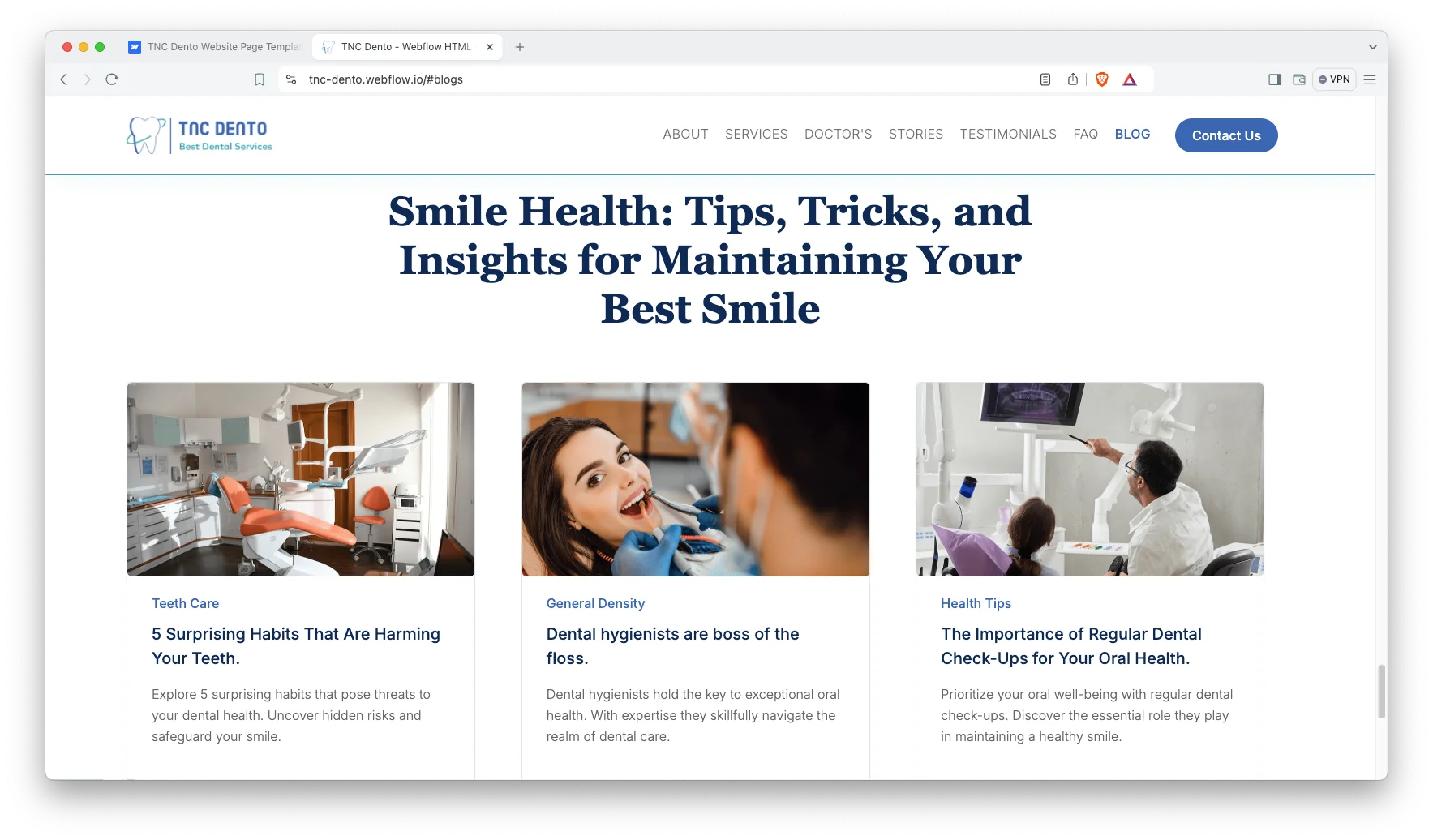Expand the tab search chevron
Screen dimensions: 1433x840
point(1372,47)
